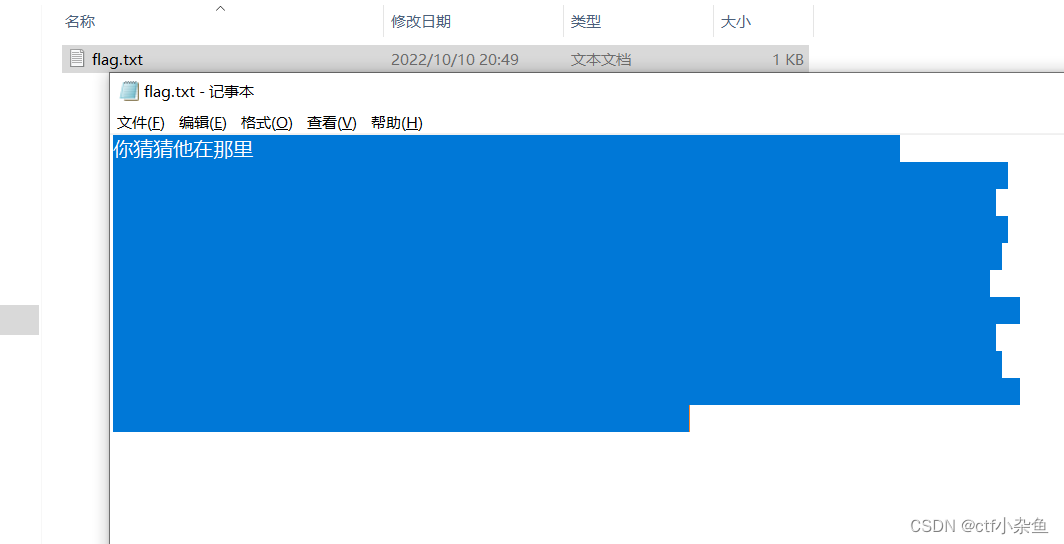The image size is (1064, 544).
Task: Open the 编辑(E) menu in Notepad
Action: (202, 123)
